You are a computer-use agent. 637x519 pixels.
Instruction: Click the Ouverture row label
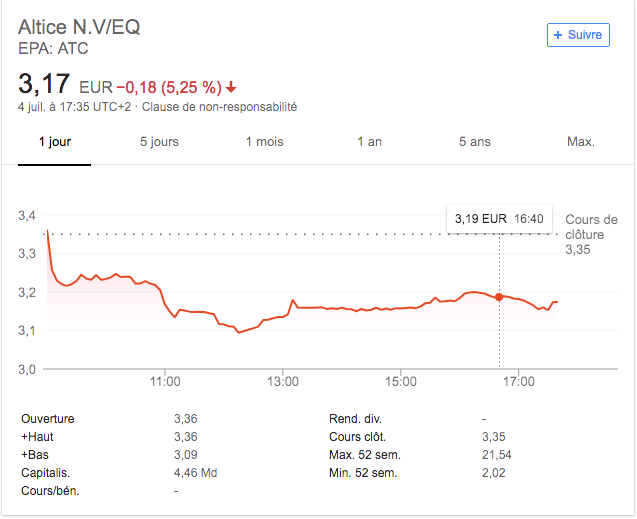point(48,419)
